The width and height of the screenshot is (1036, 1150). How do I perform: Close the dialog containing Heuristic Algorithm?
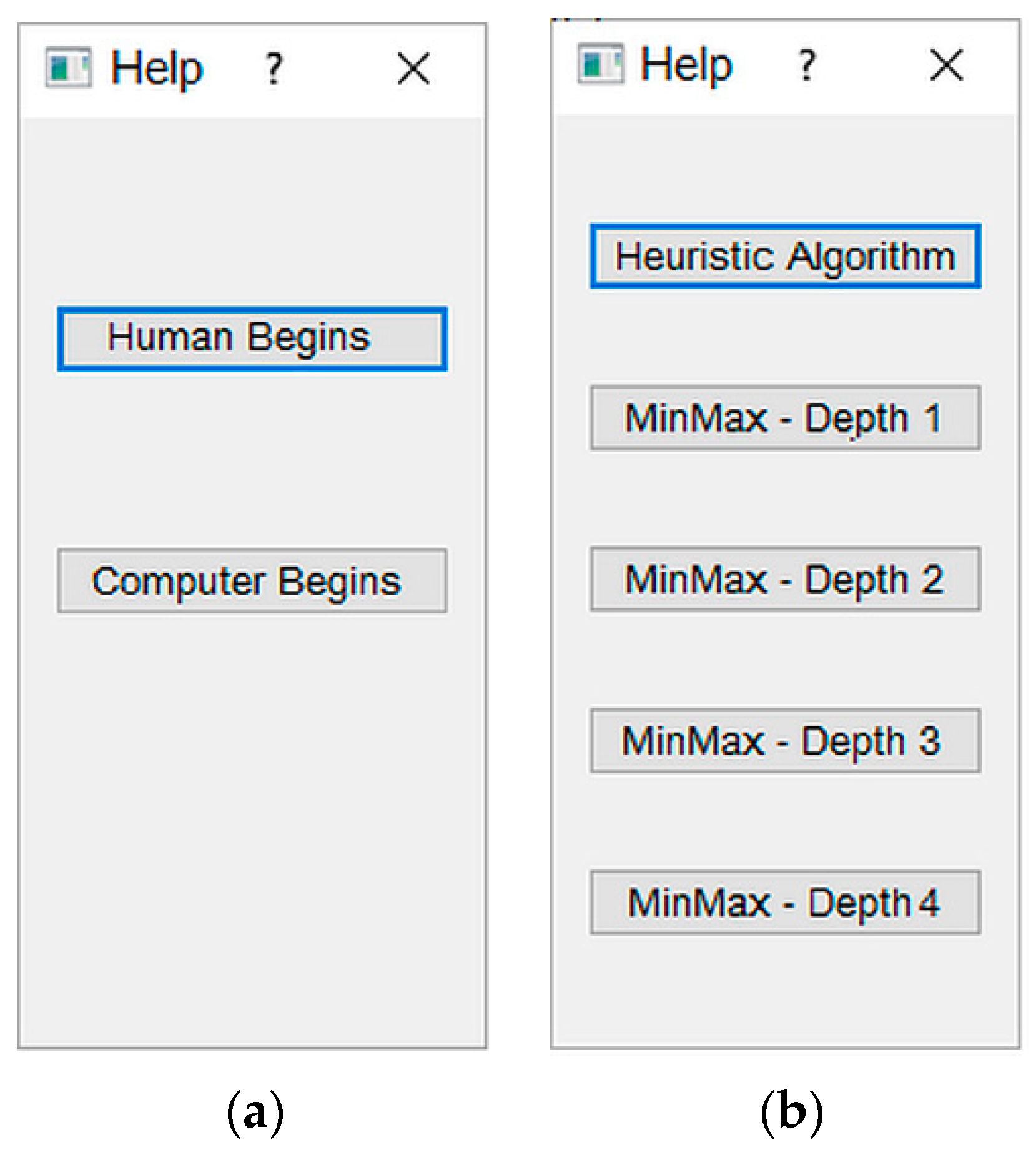(x=946, y=64)
